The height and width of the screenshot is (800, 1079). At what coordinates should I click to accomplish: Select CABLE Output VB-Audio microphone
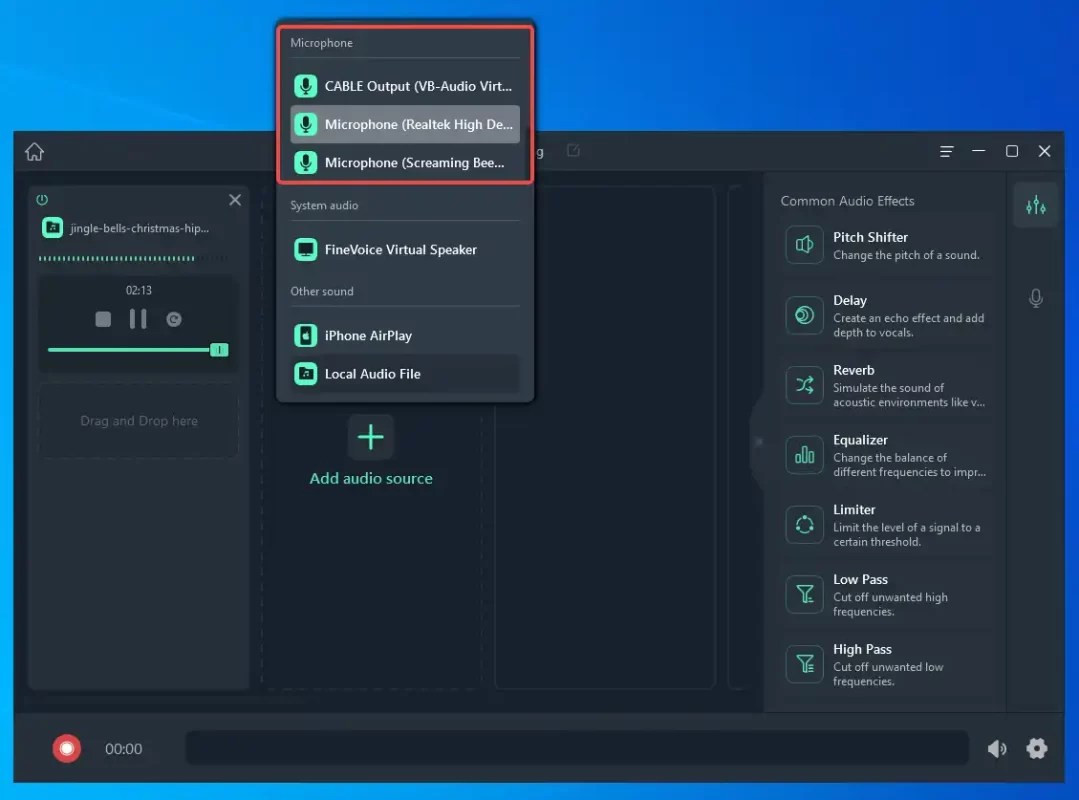tap(405, 86)
